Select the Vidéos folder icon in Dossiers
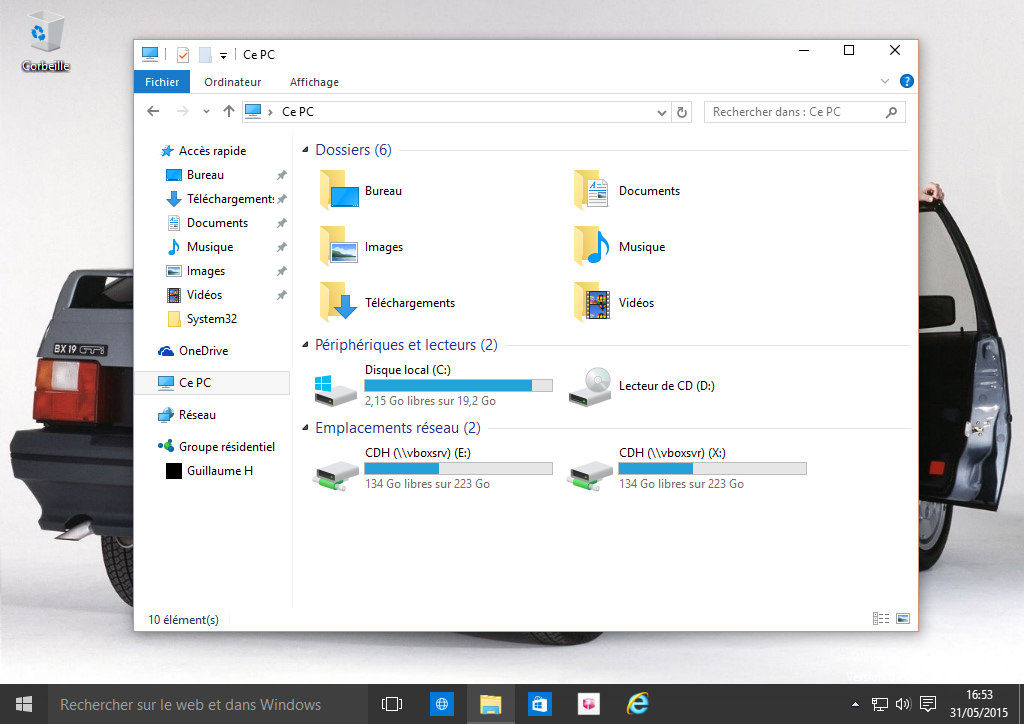 click(x=592, y=302)
